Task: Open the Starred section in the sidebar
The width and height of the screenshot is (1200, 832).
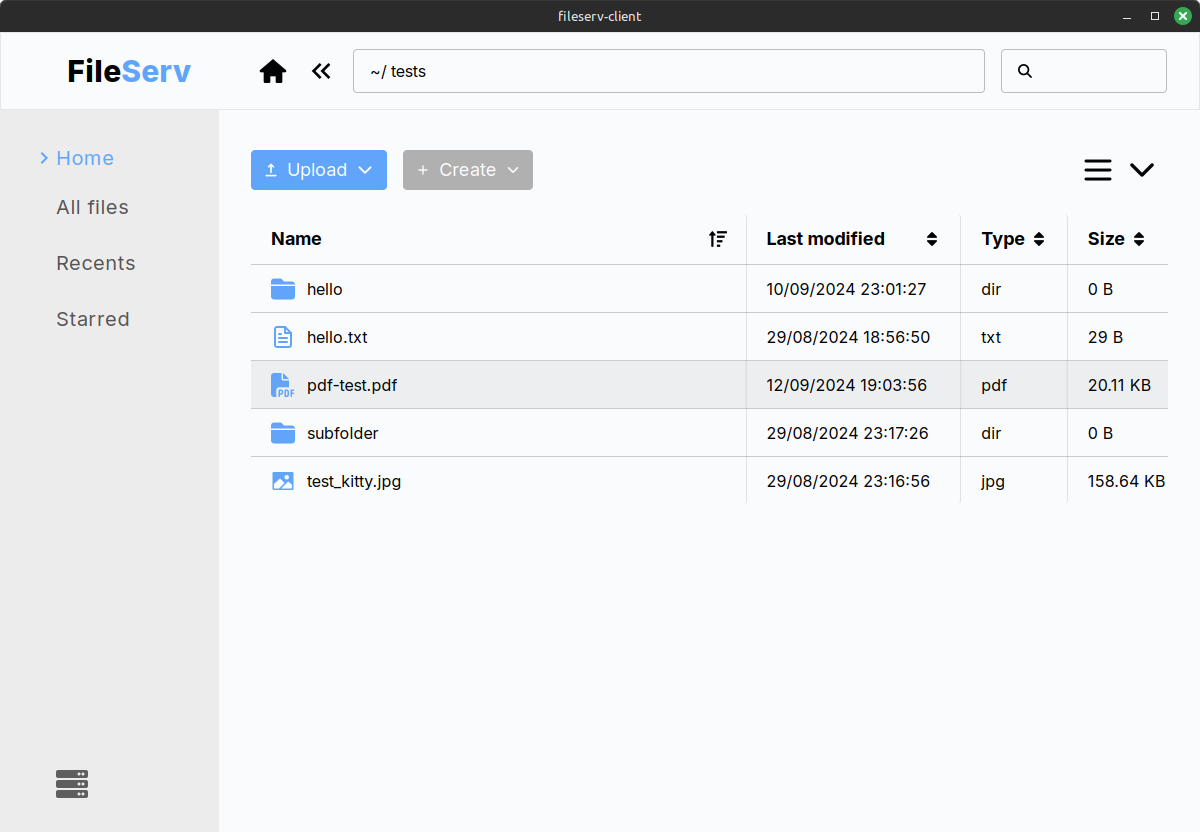Action: click(92, 318)
